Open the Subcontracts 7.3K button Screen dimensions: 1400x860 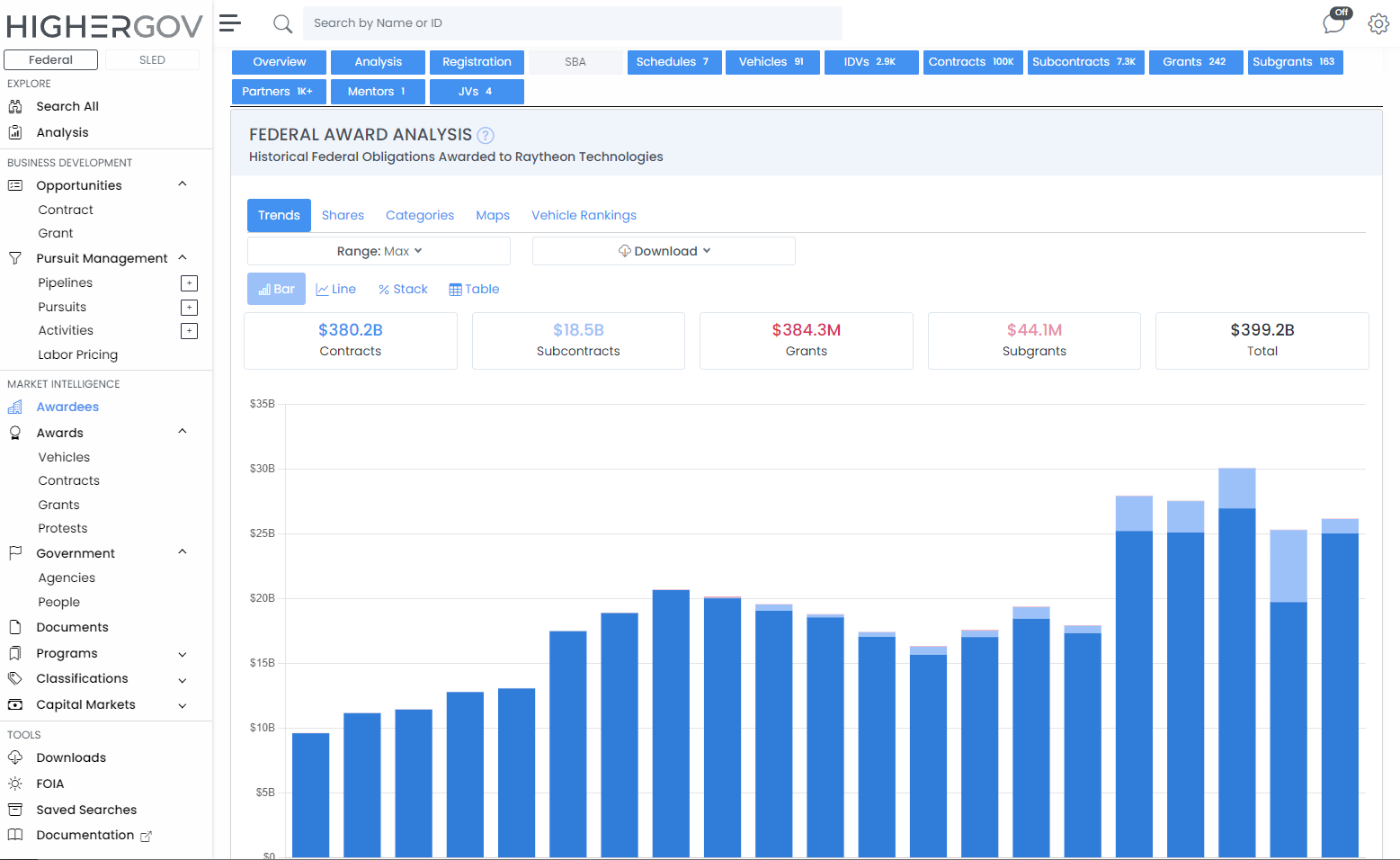click(1085, 62)
